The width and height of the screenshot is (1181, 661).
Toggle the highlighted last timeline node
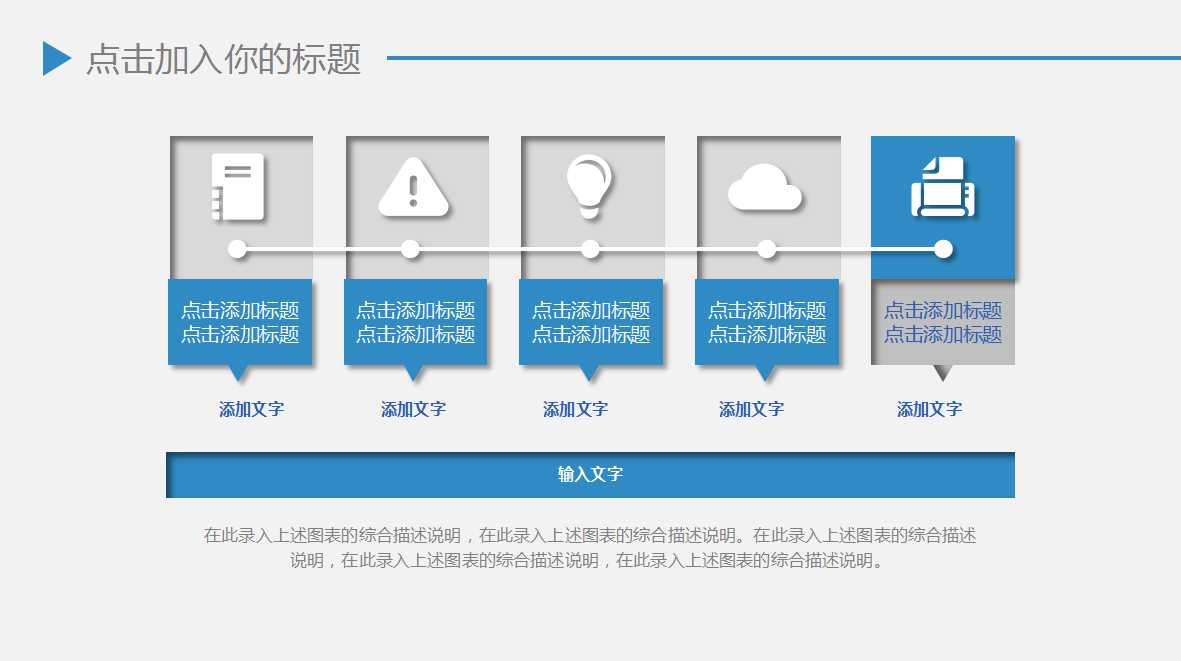[x=942, y=248]
